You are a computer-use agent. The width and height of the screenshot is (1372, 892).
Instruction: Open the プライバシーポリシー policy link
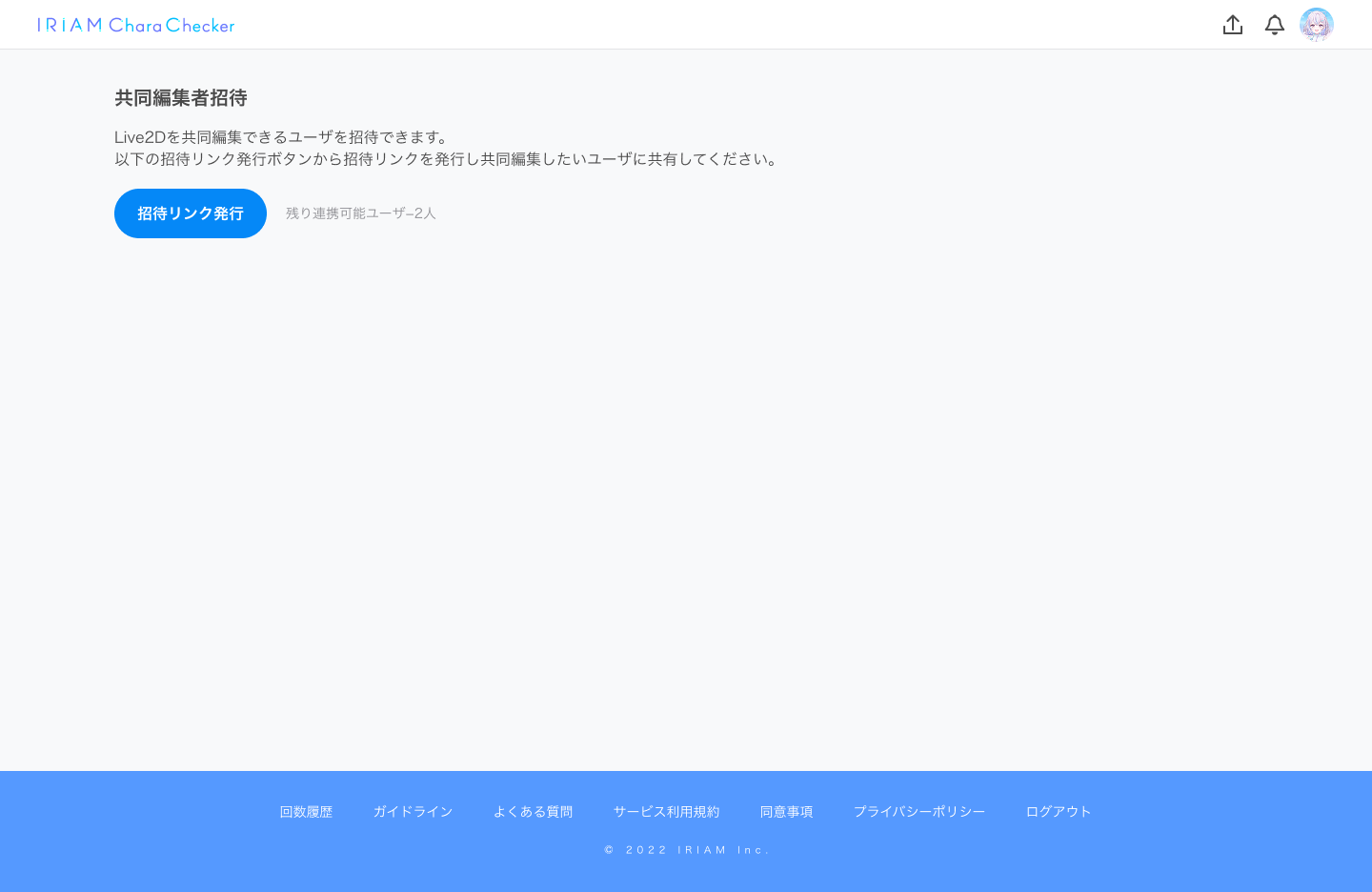click(x=919, y=811)
